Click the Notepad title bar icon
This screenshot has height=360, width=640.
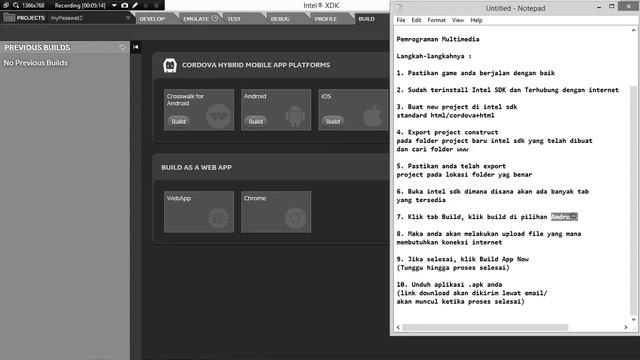pos(398,8)
